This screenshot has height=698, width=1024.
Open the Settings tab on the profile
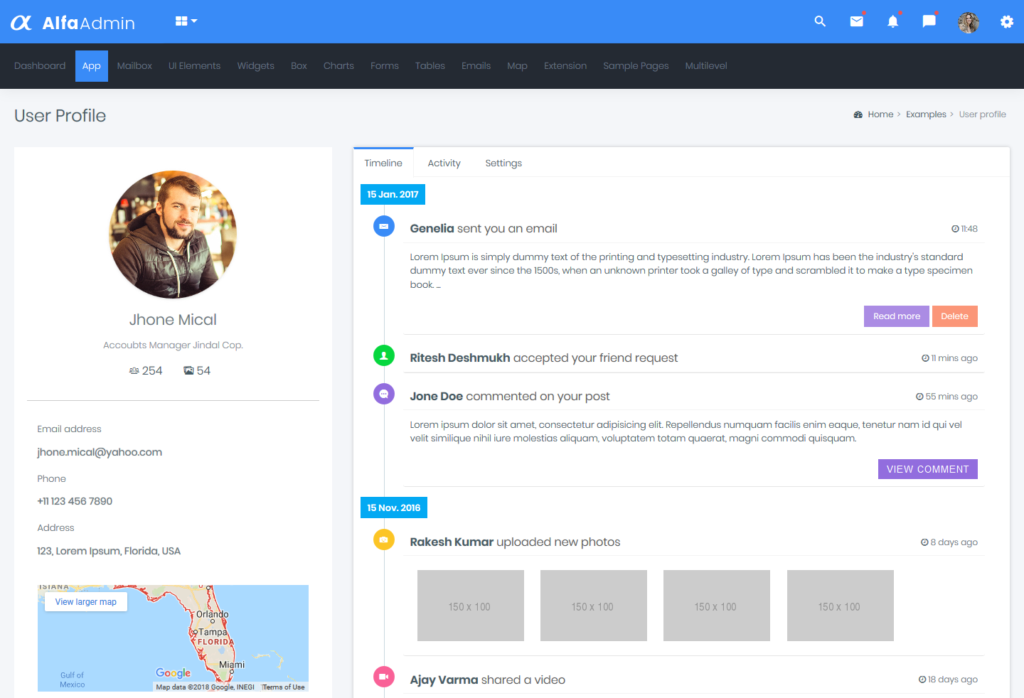pos(503,162)
